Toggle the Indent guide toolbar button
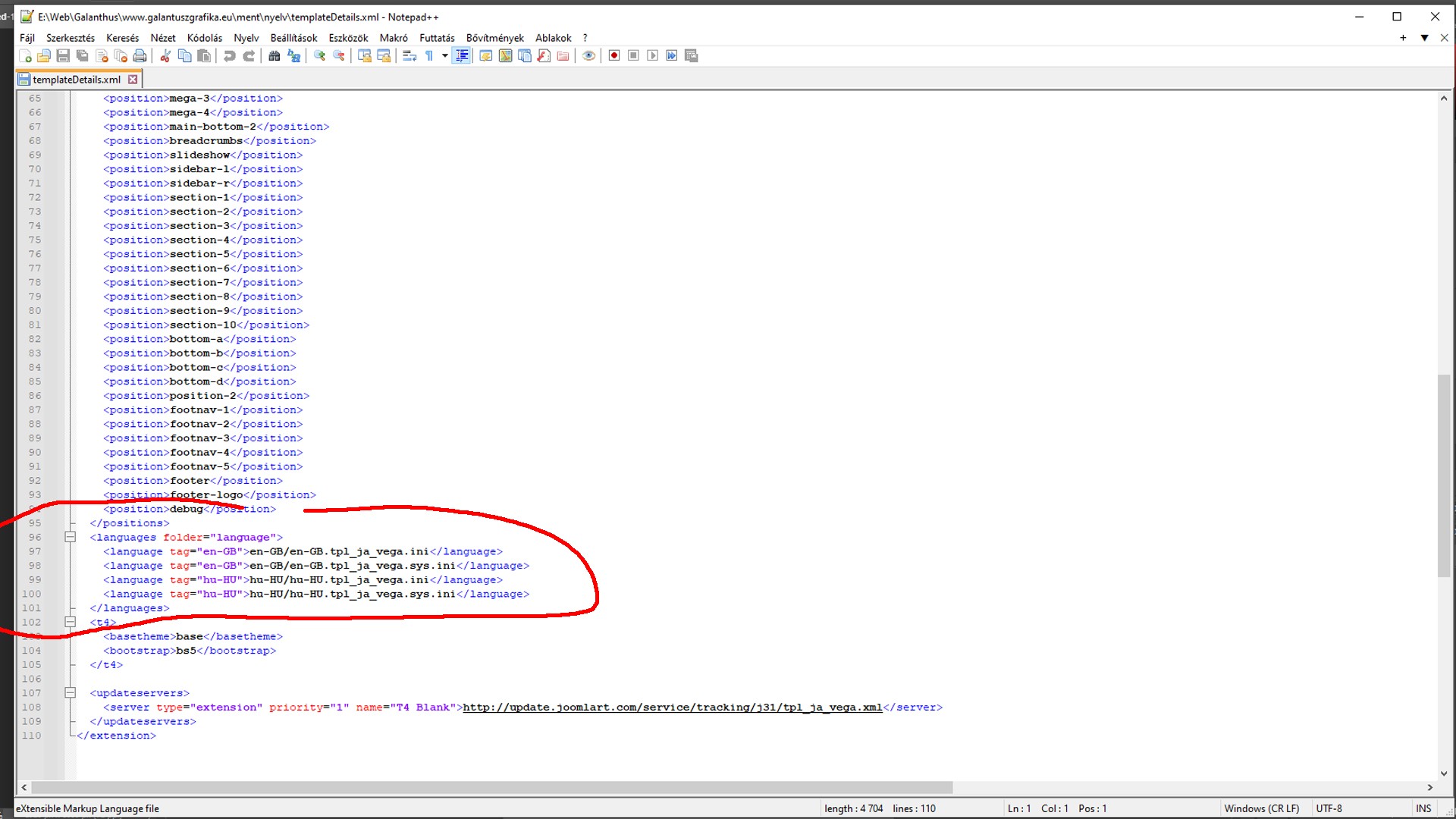 pyautogui.click(x=461, y=55)
